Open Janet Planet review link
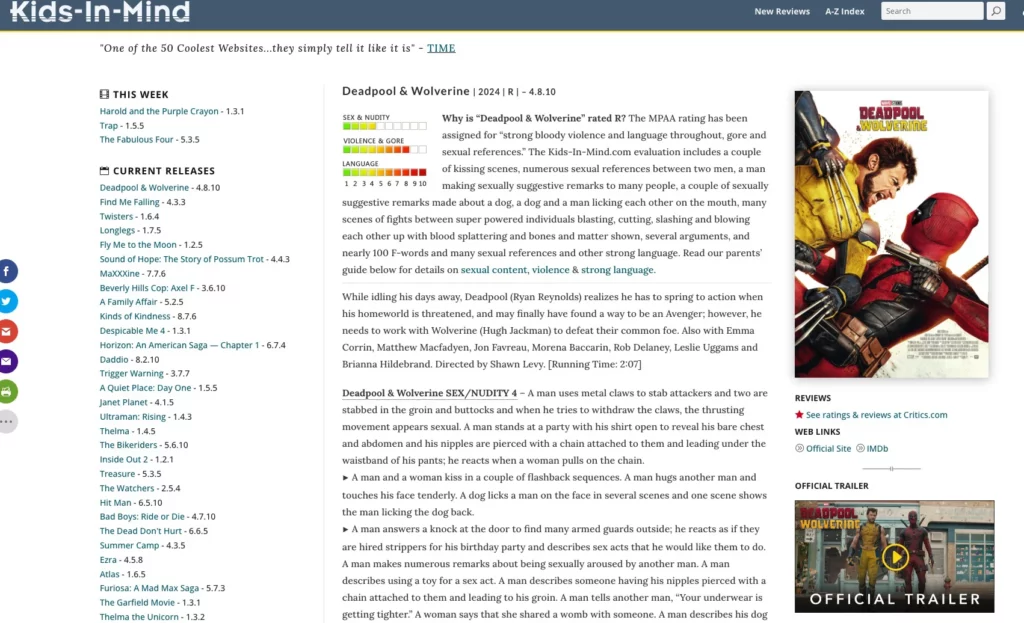Image resolution: width=1024 pixels, height=623 pixels. coord(123,402)
